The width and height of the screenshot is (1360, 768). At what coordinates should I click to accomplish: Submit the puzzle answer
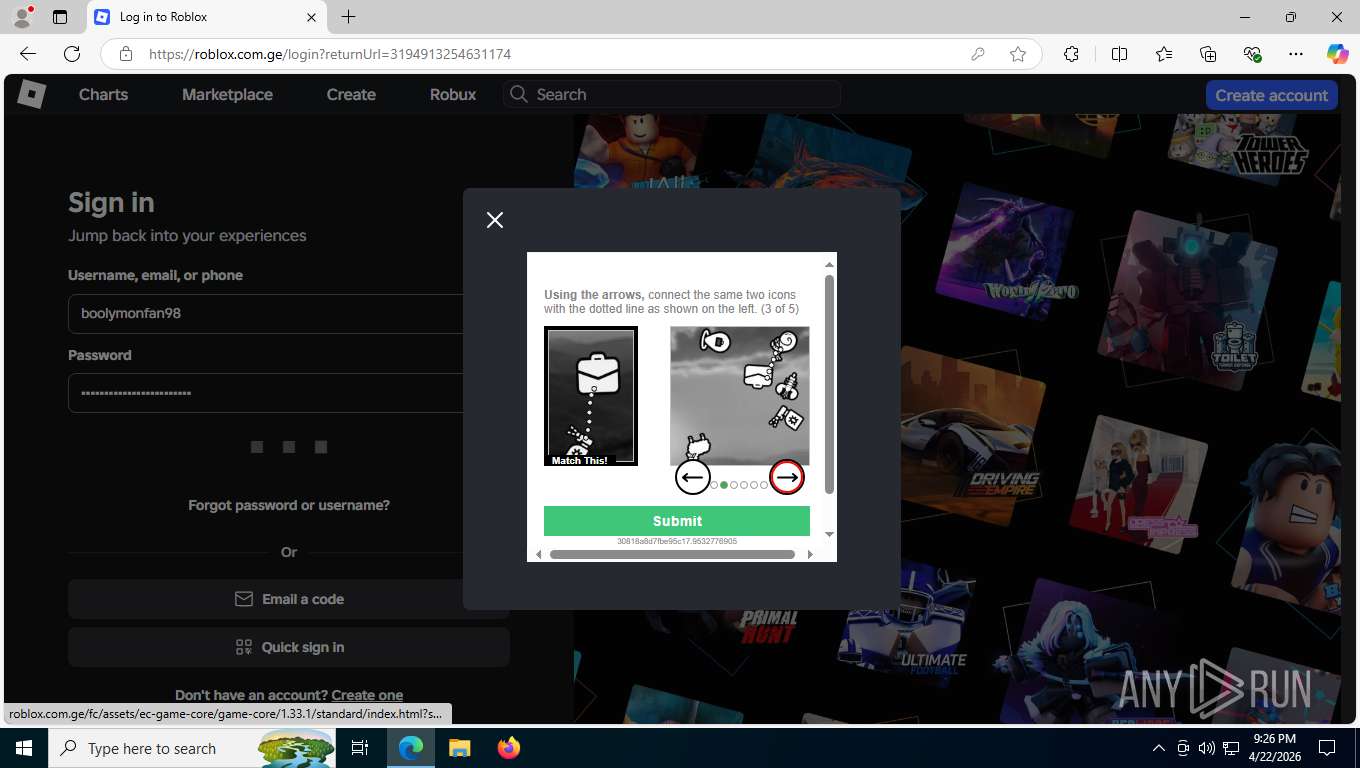click(677, 521)
